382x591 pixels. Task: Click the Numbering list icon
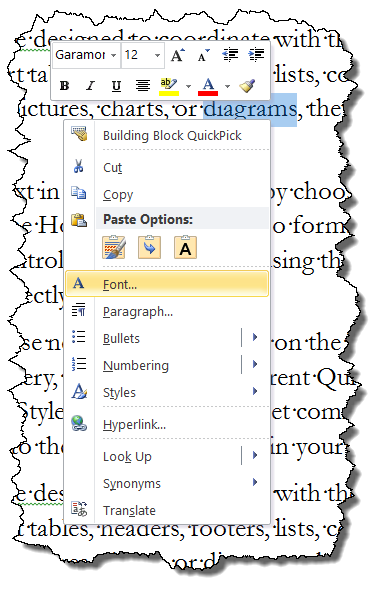coord(79,364)
